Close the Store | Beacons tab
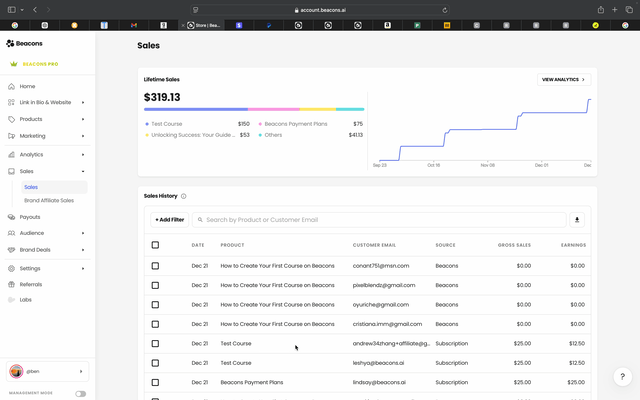Viewport: 640px width, 400px height. pyautogui.click(x=183, y=25)
